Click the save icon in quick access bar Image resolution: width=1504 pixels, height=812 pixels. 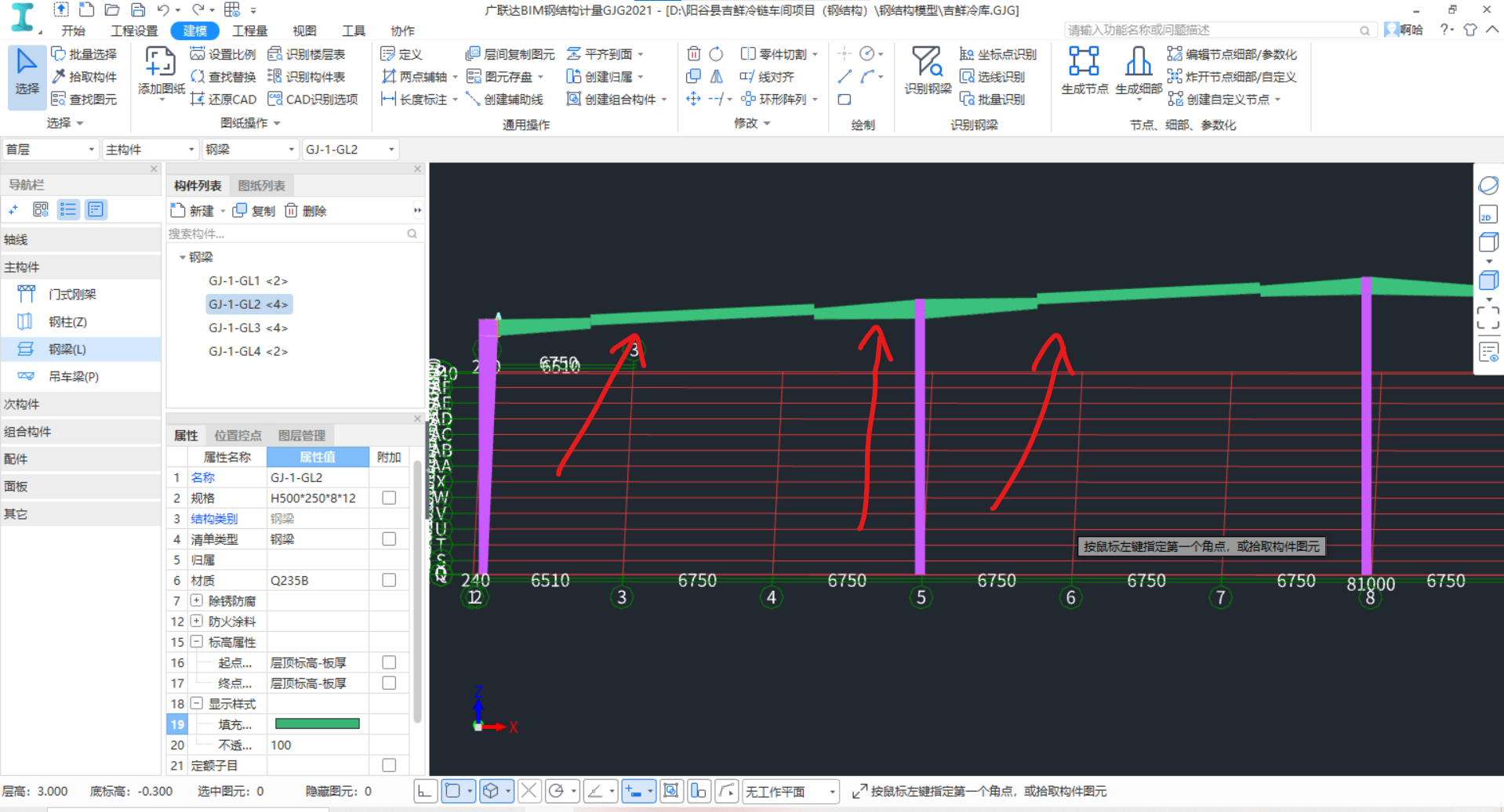pyautogui.click(x=138, y=10)
